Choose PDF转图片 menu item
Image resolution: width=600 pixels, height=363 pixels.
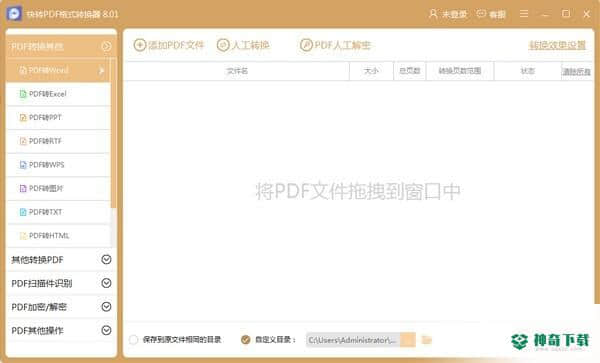click(x=59, y=189)
